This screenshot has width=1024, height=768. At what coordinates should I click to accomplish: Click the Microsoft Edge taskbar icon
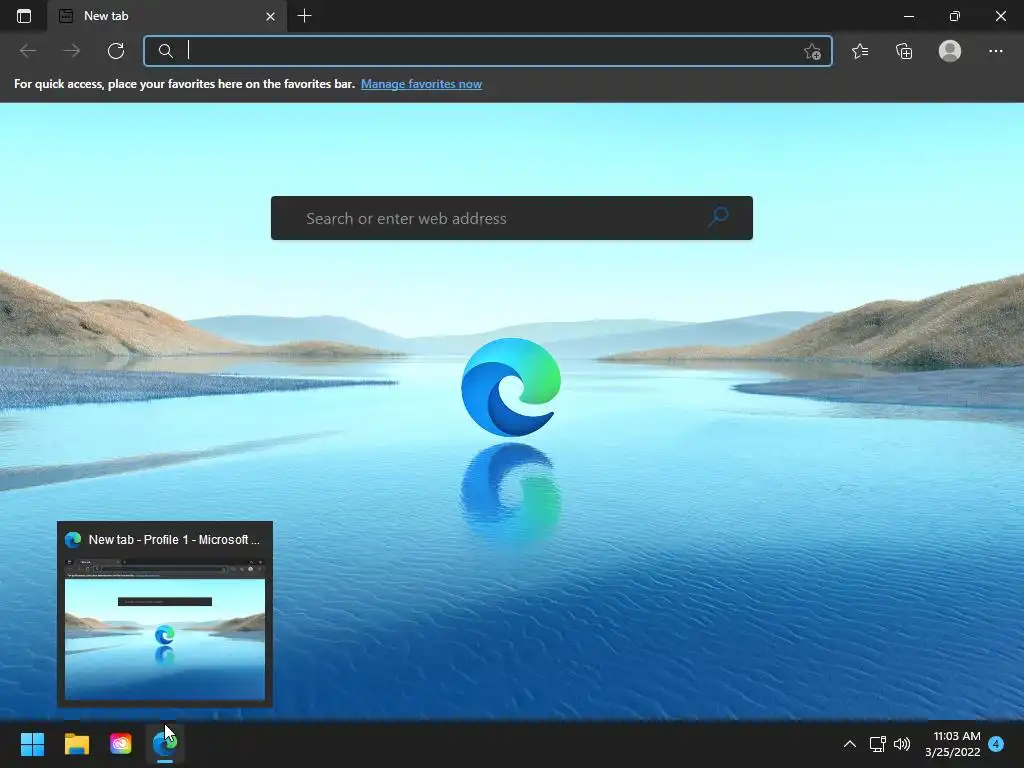165,744
